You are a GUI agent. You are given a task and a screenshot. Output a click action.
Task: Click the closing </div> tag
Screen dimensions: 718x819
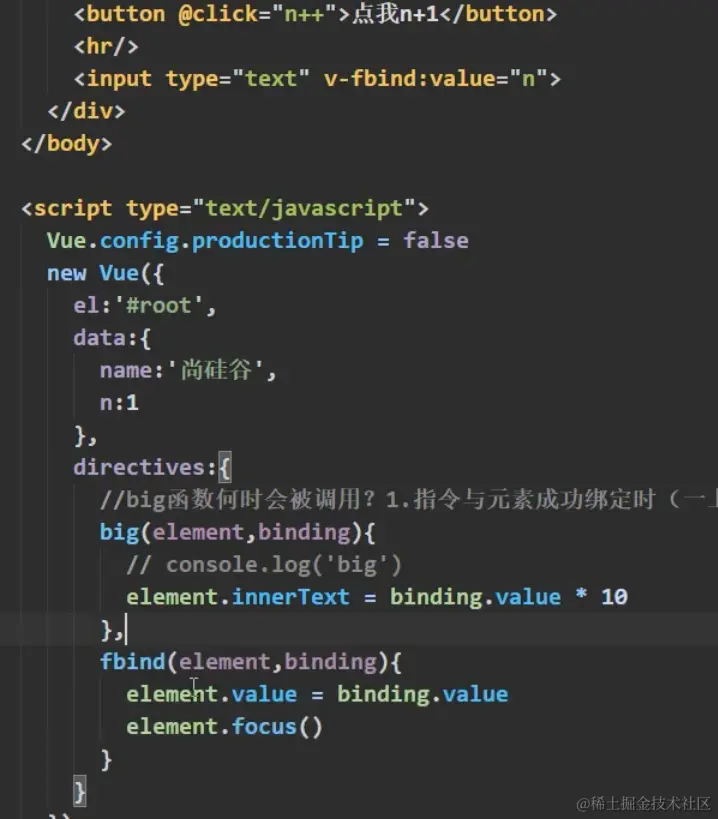tap(86, 111)
